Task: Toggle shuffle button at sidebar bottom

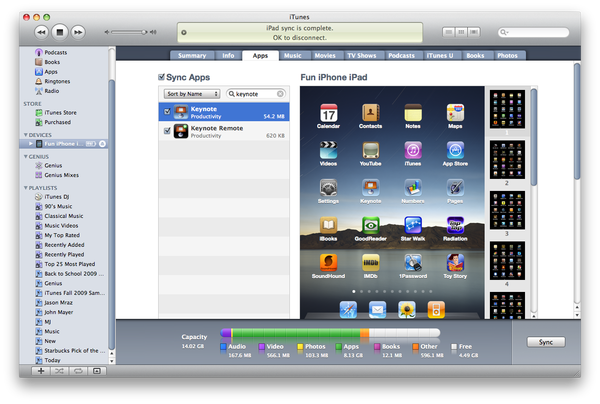Action: [59, 371]
